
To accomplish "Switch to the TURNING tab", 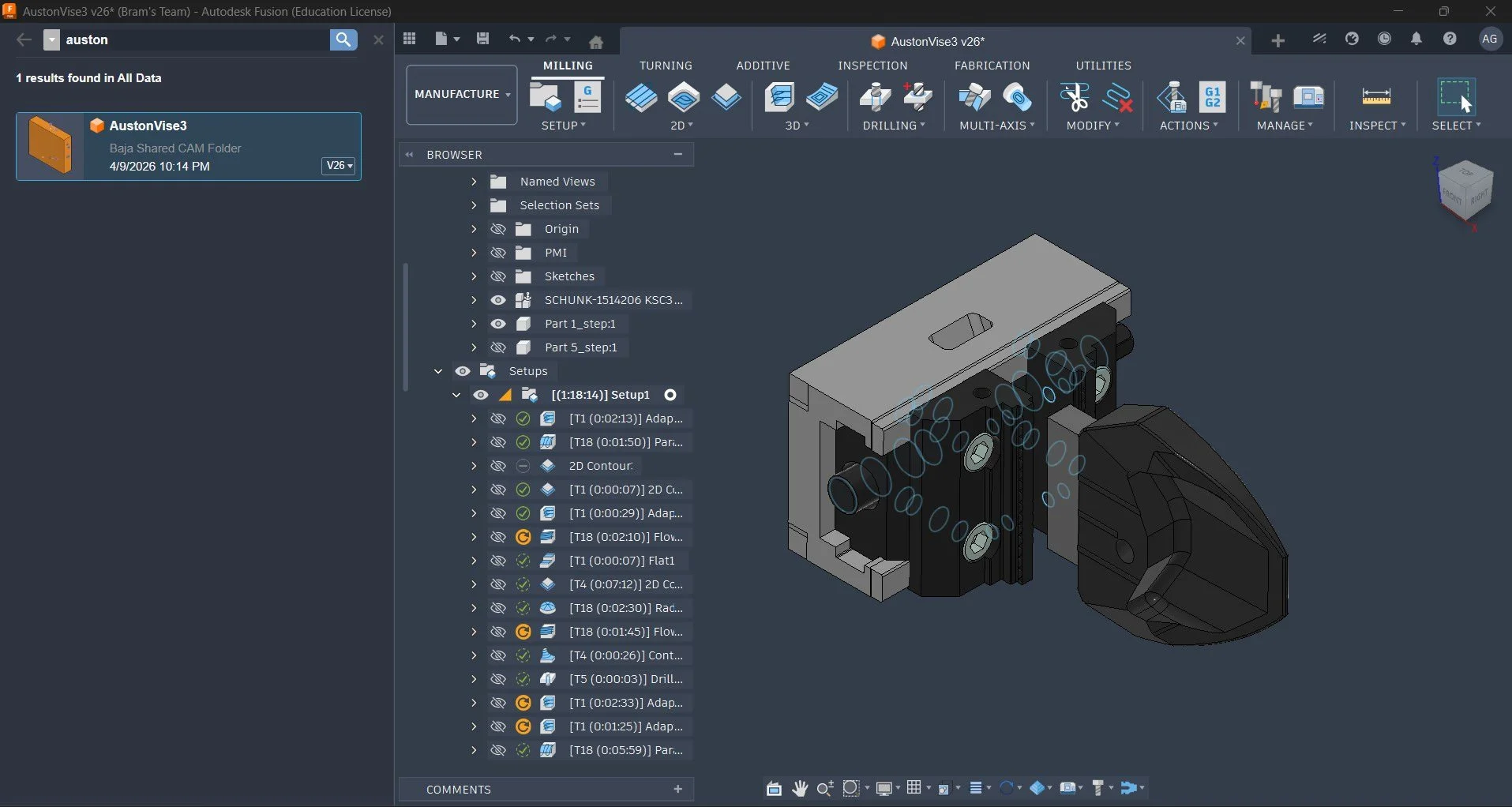I will 666,66.
